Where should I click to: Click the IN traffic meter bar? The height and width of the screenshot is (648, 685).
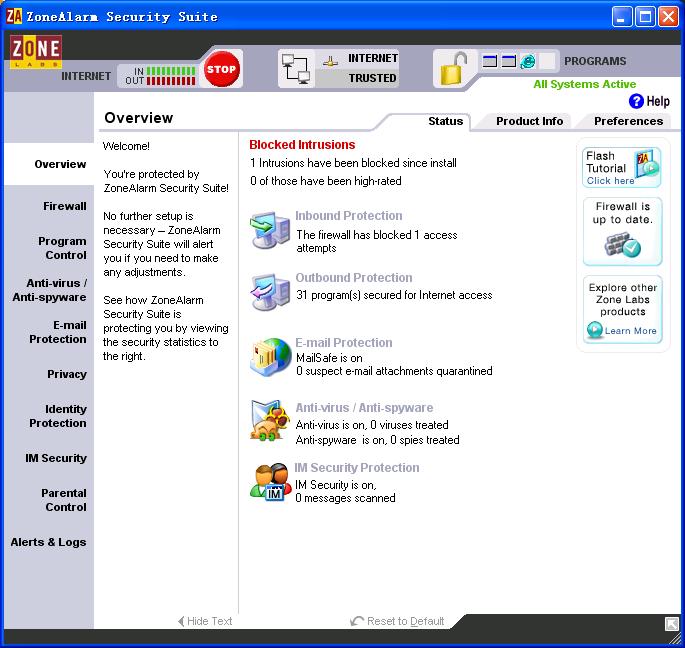tap(171, 71)
